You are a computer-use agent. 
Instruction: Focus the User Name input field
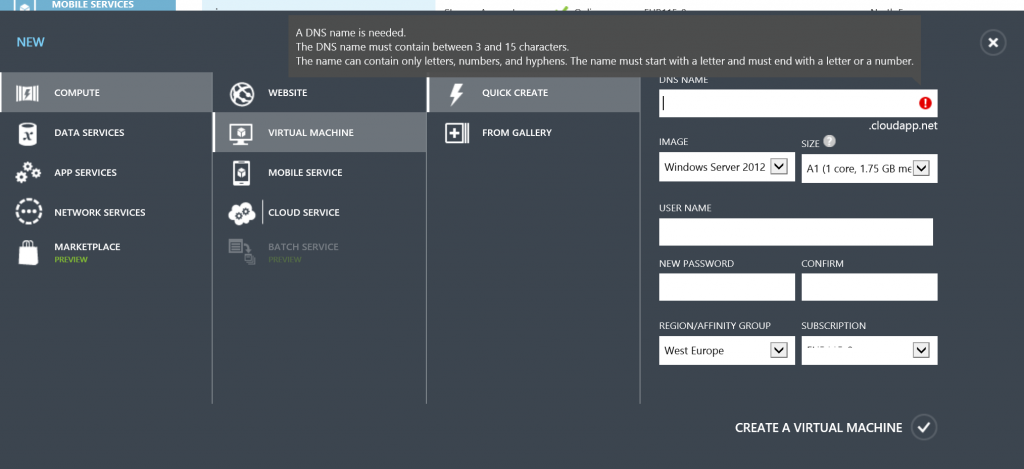[x=795, y=232]
